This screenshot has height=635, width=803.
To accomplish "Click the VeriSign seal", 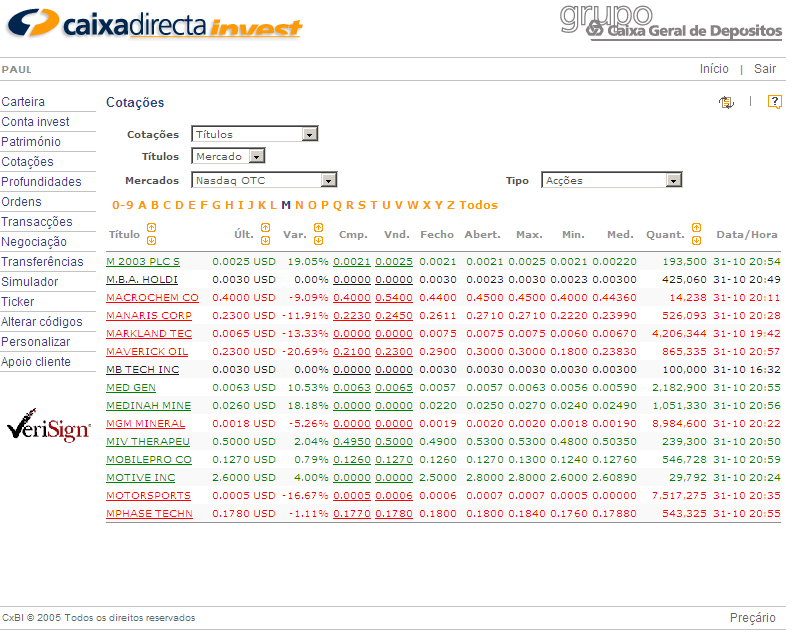I will (x=49, y=426).
